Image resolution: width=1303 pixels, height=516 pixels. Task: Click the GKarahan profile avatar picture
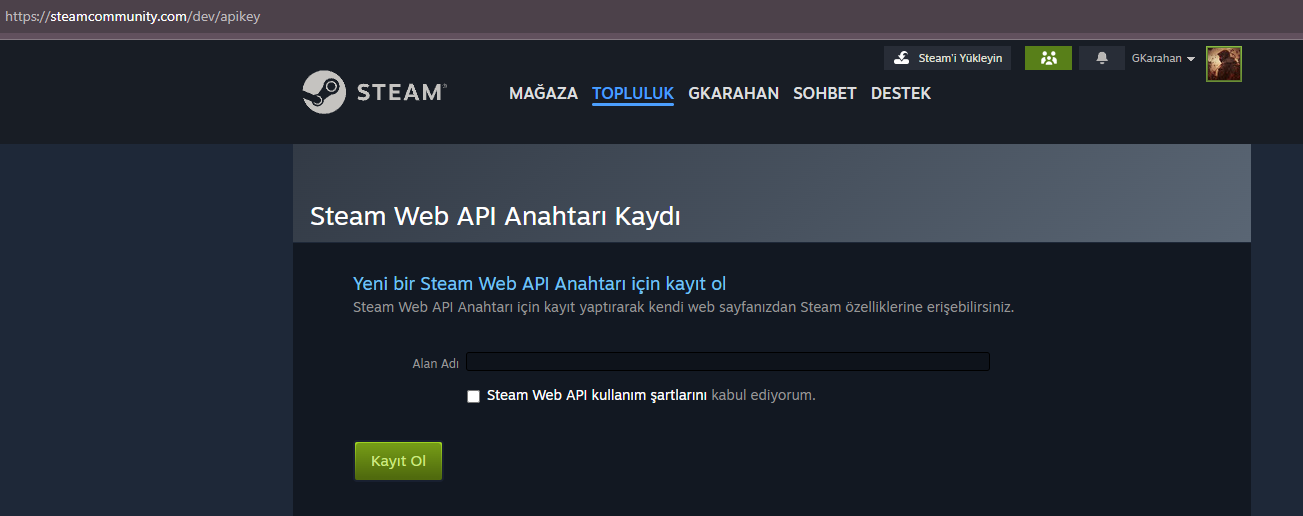point(1224,64)
